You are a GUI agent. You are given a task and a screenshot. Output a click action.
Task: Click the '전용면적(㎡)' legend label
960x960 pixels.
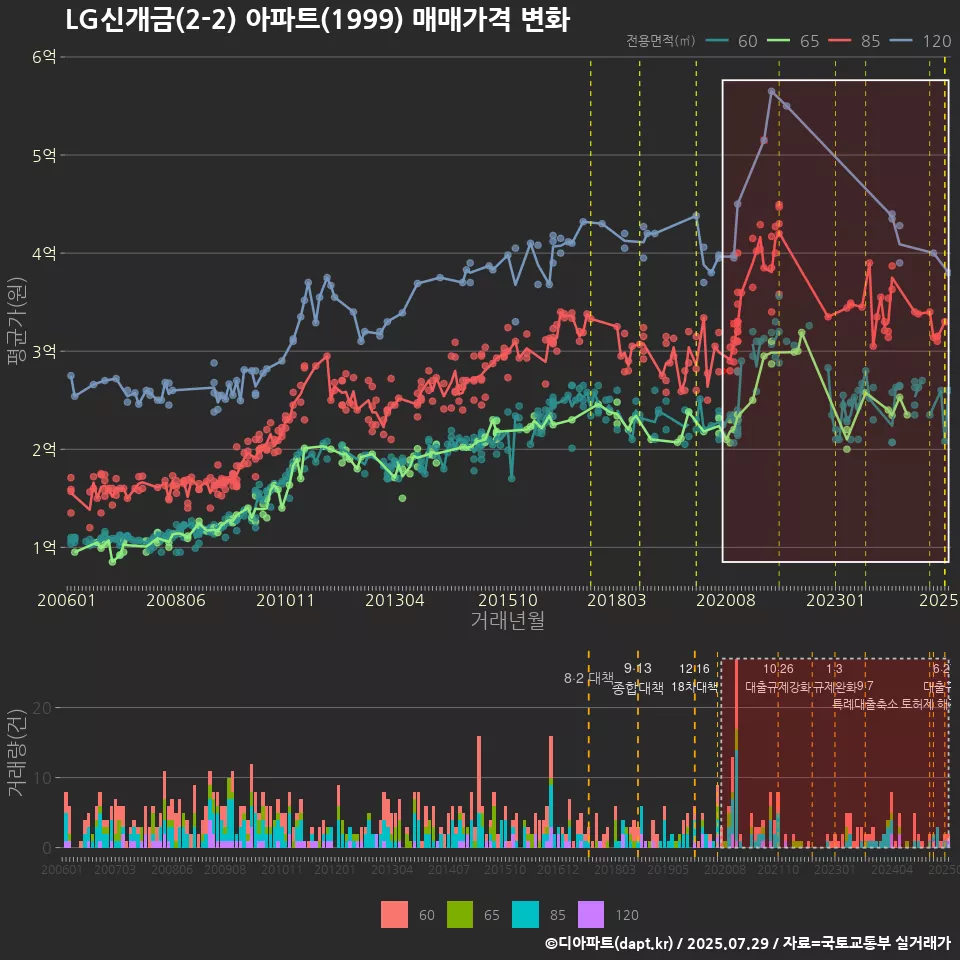tap(661, 40)
